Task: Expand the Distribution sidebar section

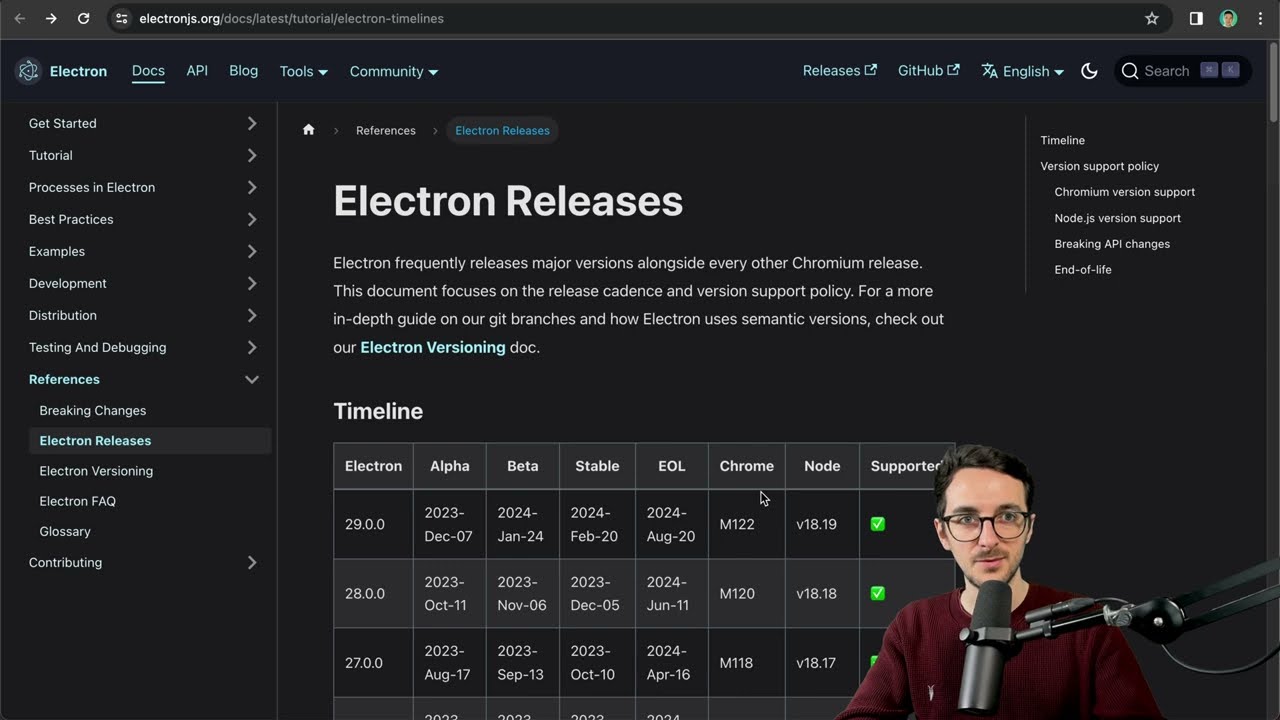Action: click(144, 315)
